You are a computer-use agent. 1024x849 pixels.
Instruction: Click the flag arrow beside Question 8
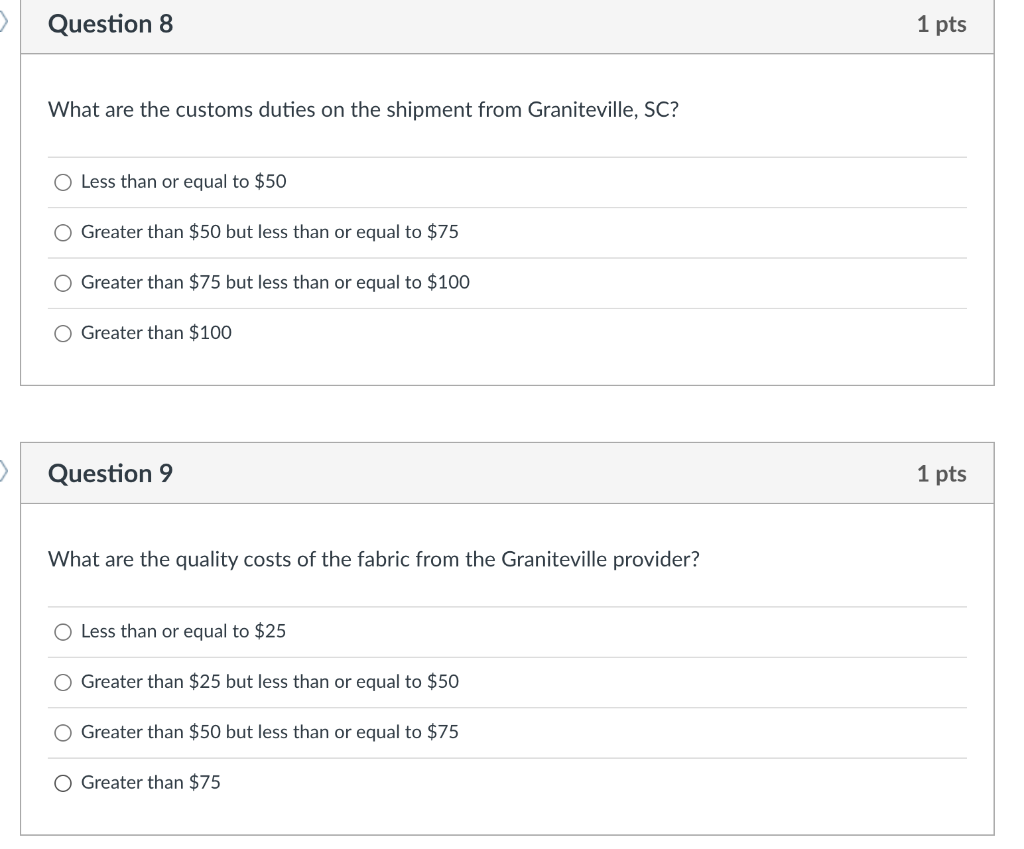(3, 22)
